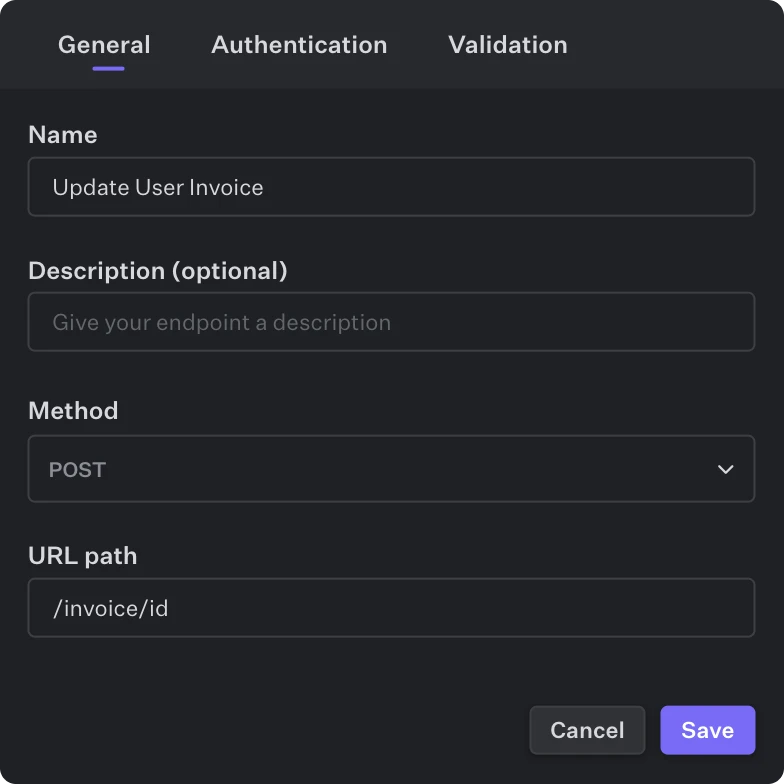Open the Validation tab
The image size is (784, 784).
(x=507, y=45)
